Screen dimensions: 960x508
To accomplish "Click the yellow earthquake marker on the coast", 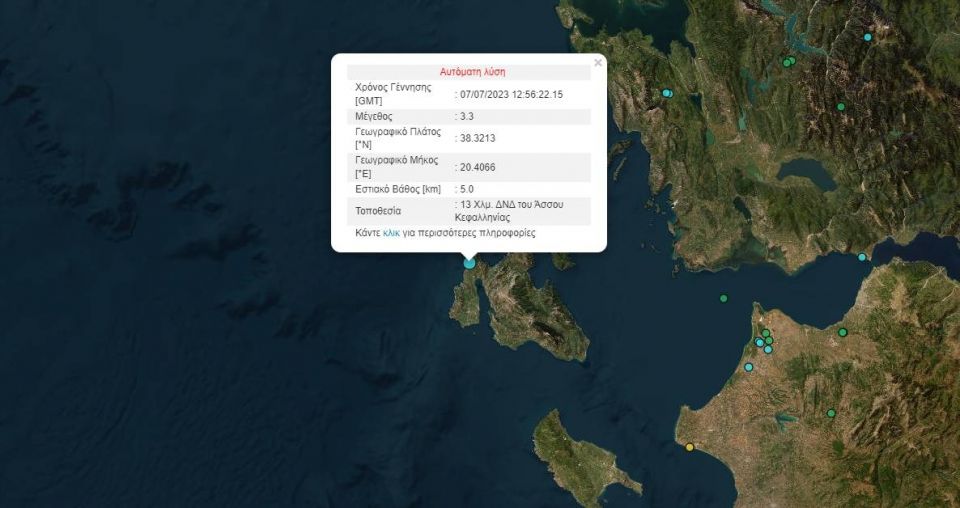I will (689, 447).
